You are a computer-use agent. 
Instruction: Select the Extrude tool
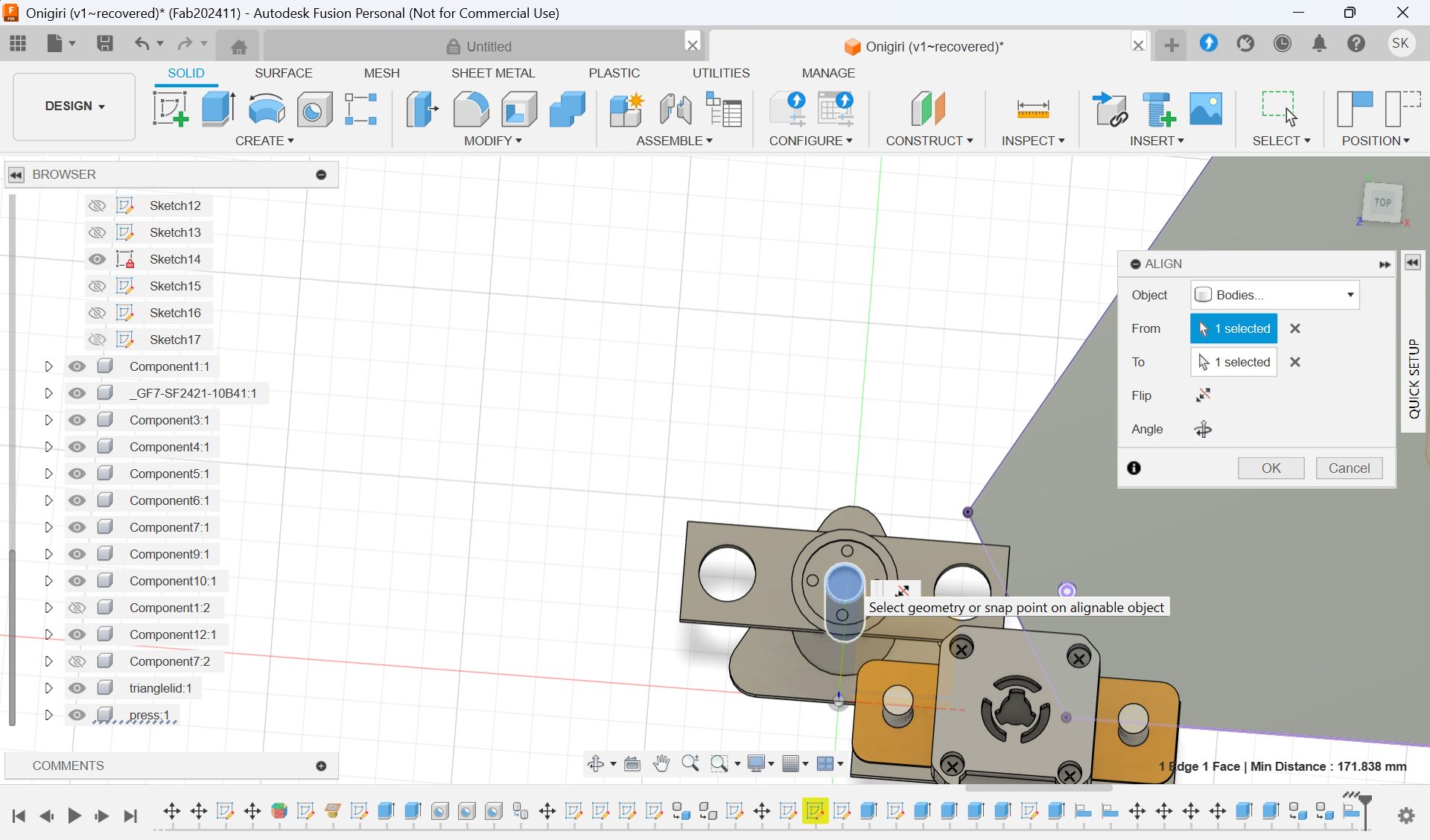coord(218,109)
